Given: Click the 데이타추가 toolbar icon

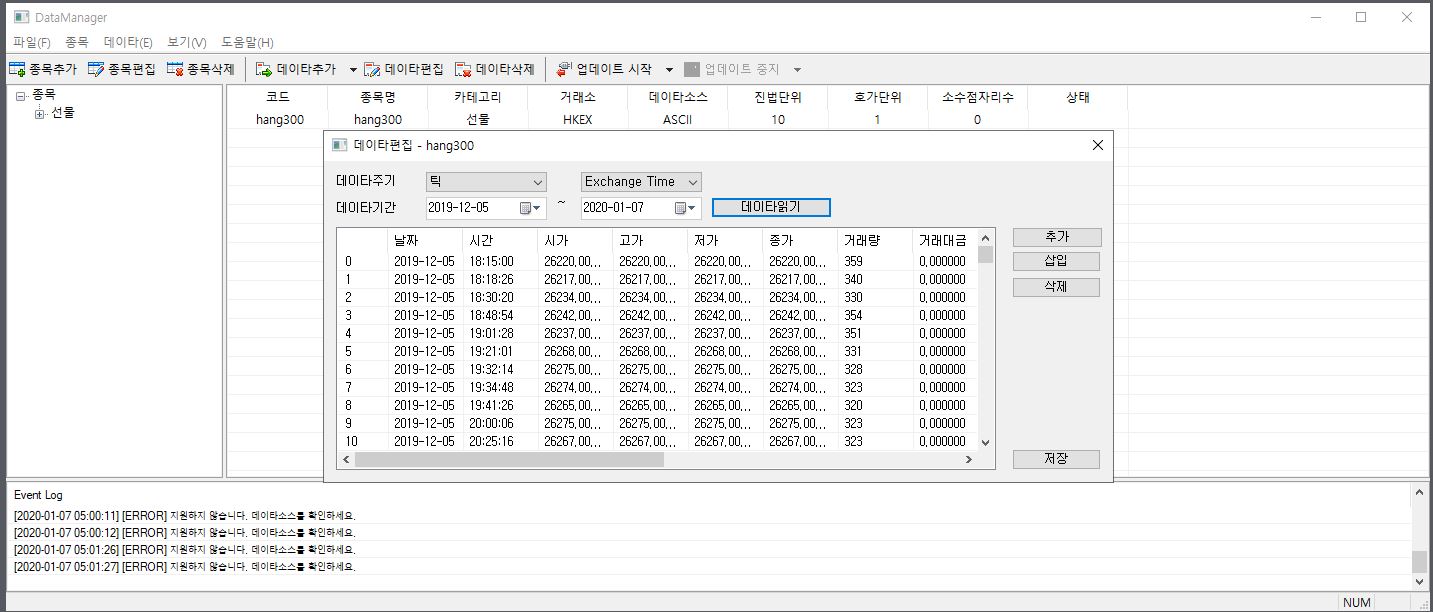Looking at the screenshot, I should point(264,69).
